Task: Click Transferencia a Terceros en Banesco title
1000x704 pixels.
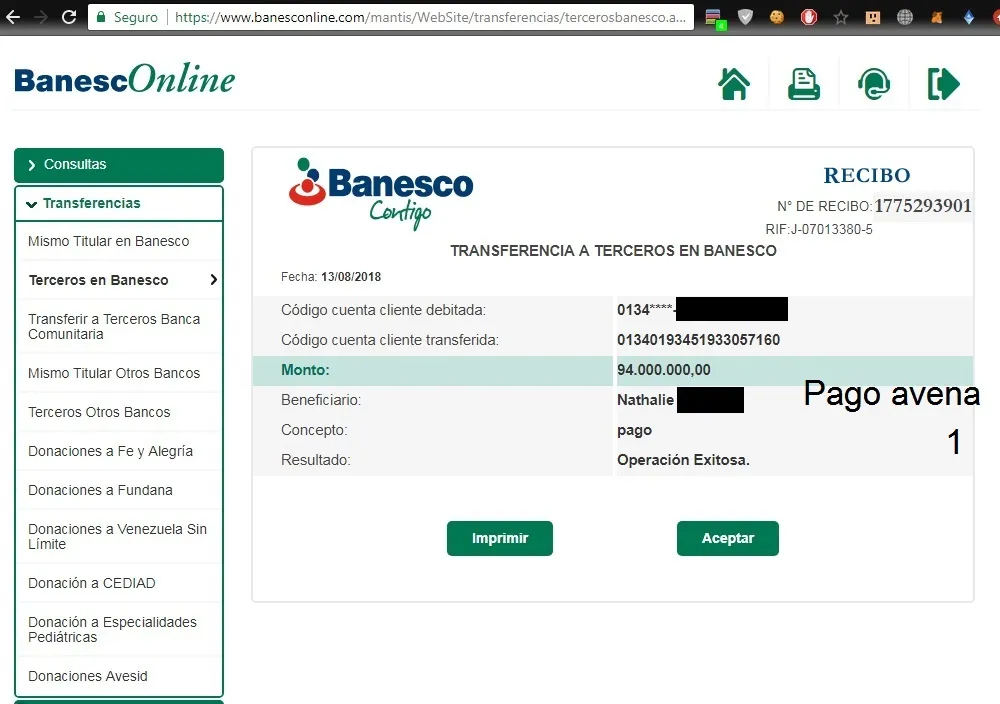Action: (614, 251)
